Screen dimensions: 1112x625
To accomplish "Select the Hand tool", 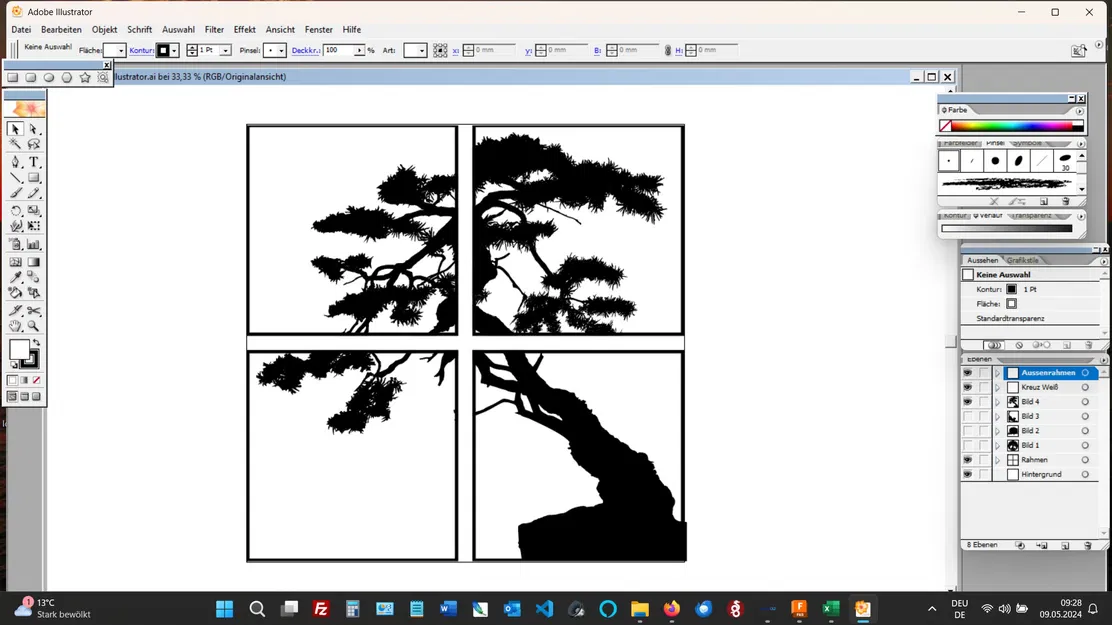I will point(15,324).
